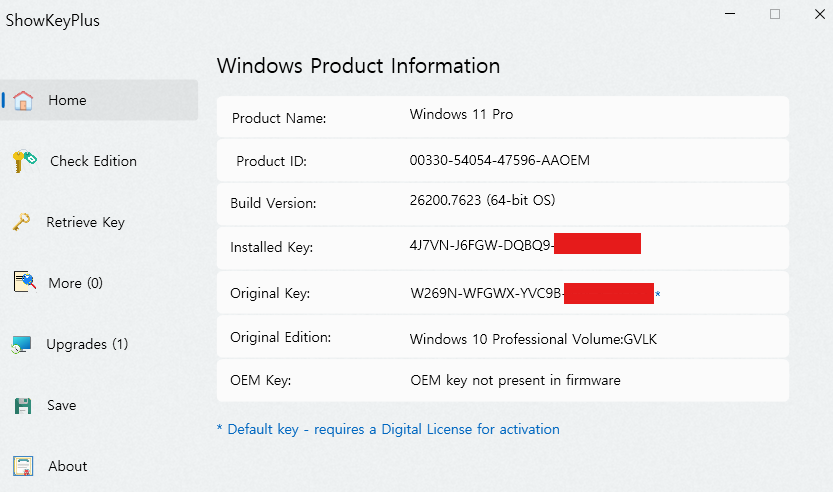
Task: Click the Default key digital license note
Action: pyautogui.click(x=388, y=429)
